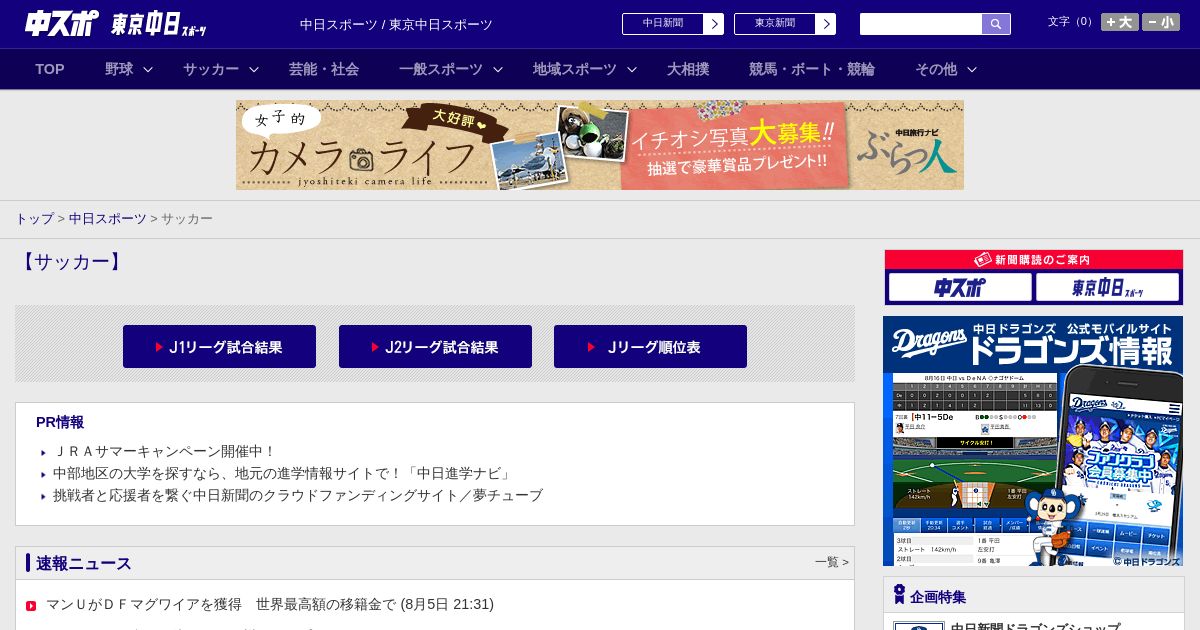Click the red bullet icon beside マンＵ headline
1200x630 pixels.
pos(31,606)
